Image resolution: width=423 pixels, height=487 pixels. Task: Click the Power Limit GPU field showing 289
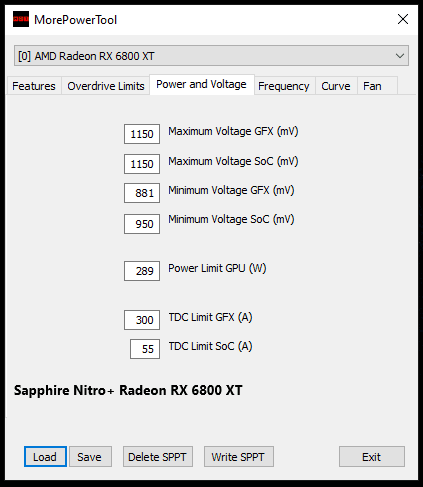[x=142, y=271]
